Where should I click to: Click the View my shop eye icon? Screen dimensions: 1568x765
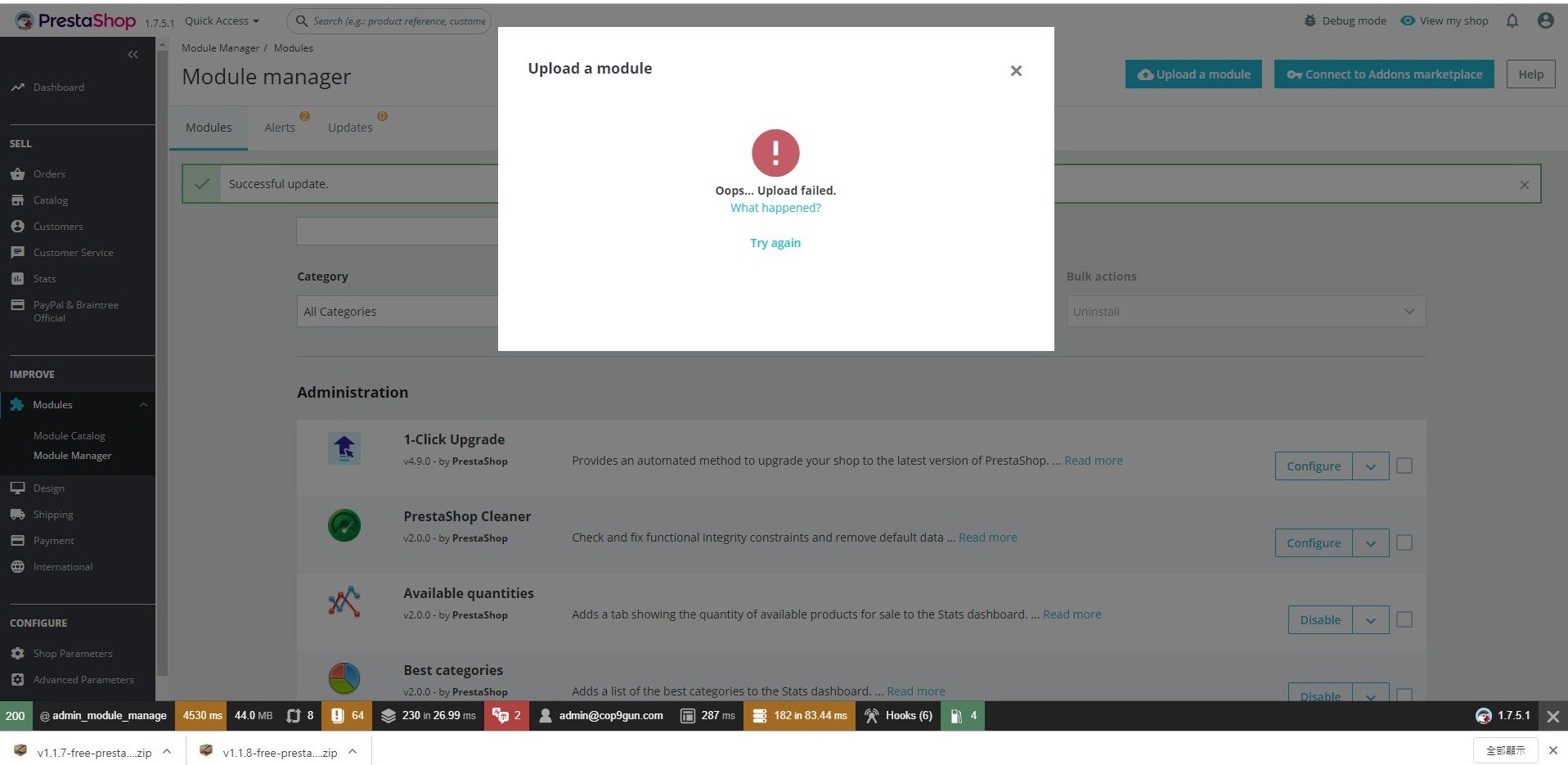click(1408, 20)
